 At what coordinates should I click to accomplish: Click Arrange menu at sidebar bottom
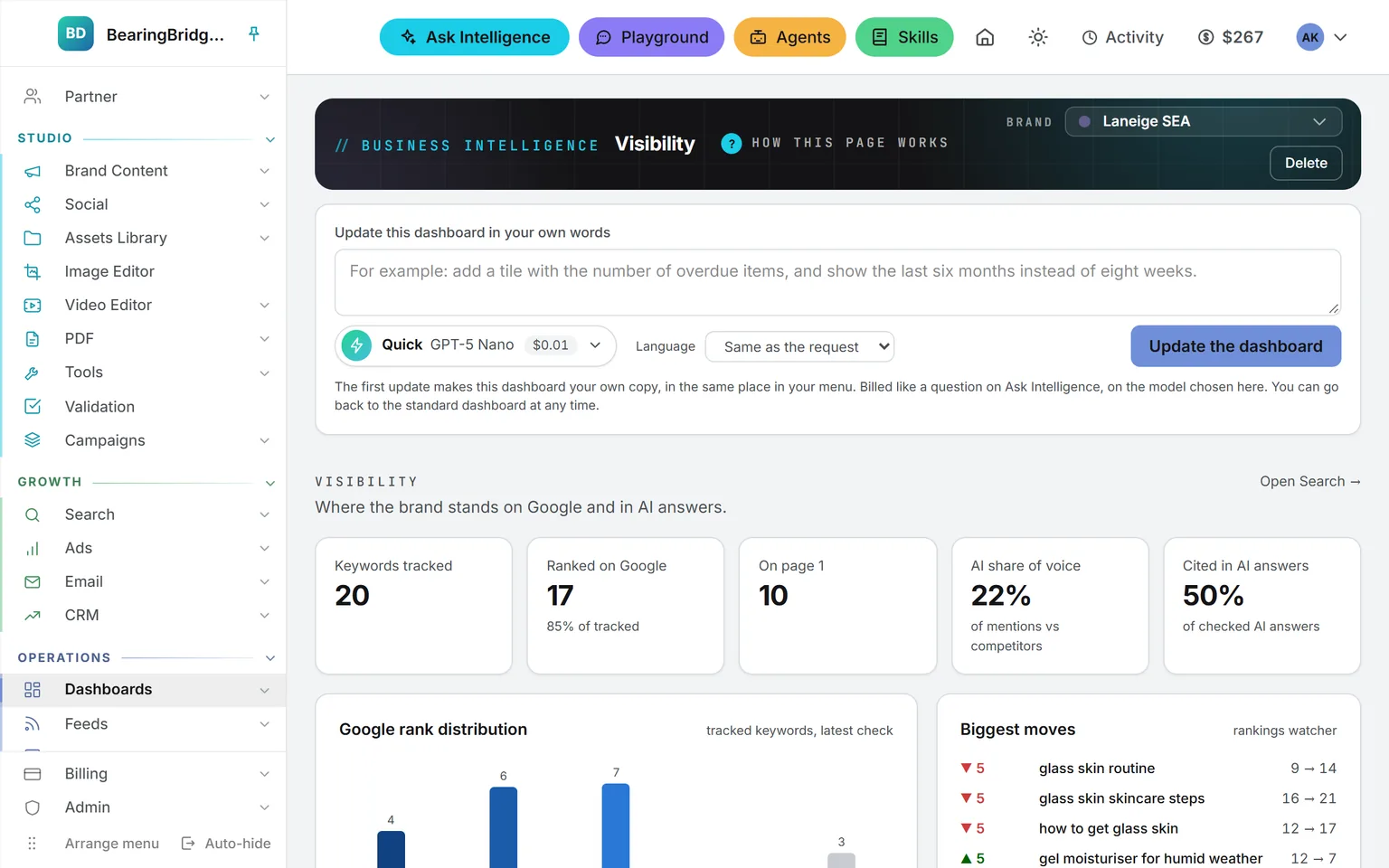pos(94,844)
